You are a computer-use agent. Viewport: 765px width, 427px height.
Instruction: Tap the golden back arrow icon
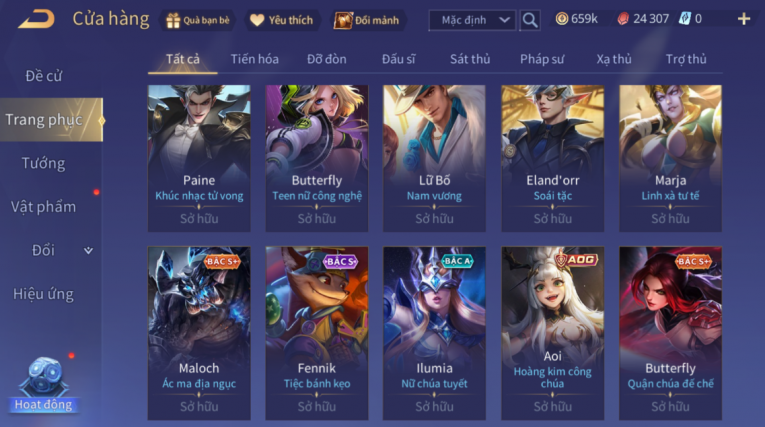[37, 20]
